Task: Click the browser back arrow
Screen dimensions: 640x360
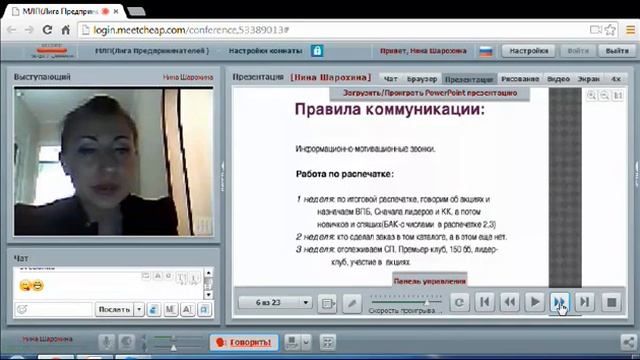Action: point(12,29)
